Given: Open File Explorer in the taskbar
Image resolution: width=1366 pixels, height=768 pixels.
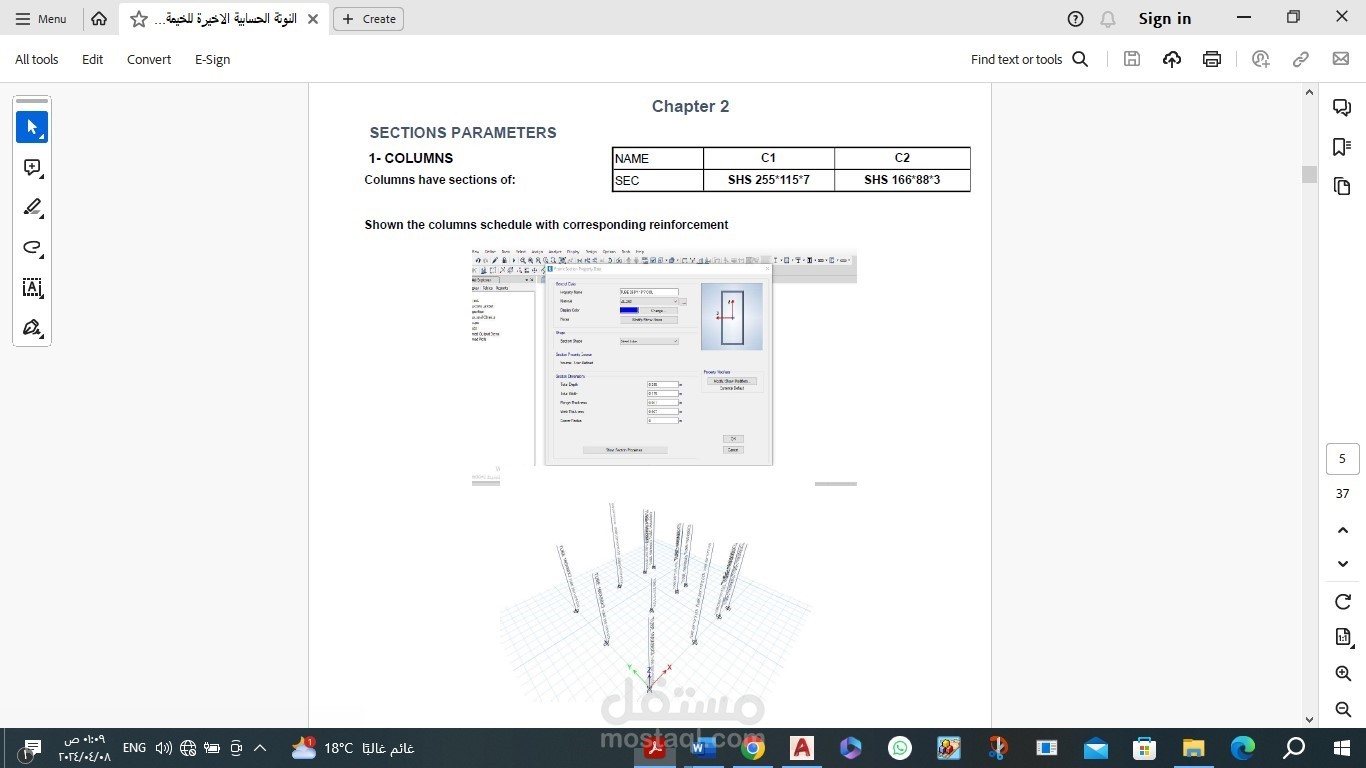Looking at the screenshot, I should click(x=1194, y=748).
